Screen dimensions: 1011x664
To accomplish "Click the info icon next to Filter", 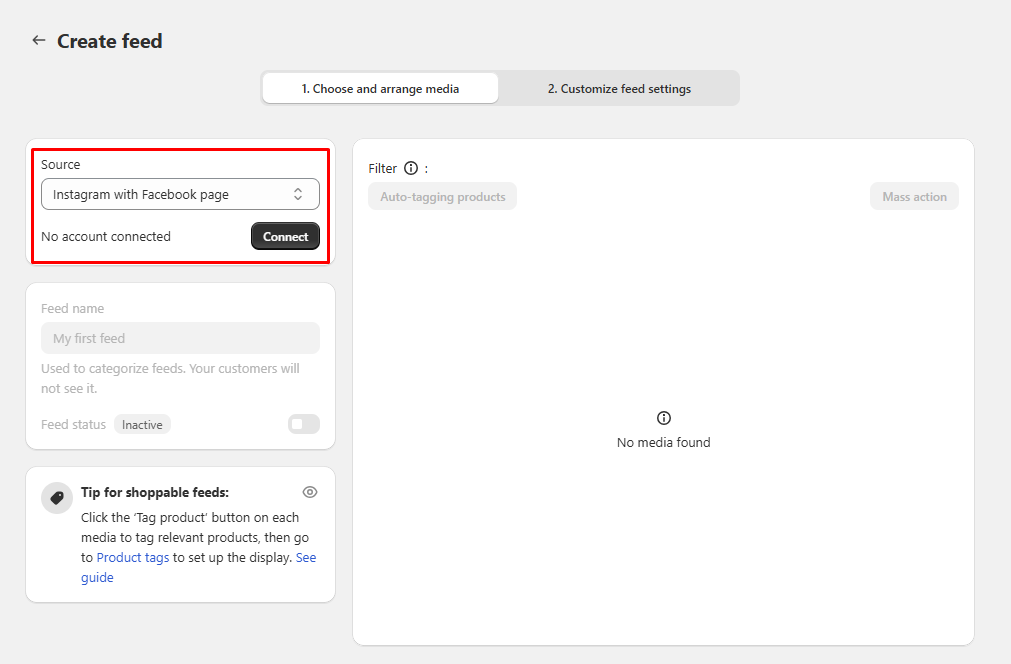I will (411, 169).
